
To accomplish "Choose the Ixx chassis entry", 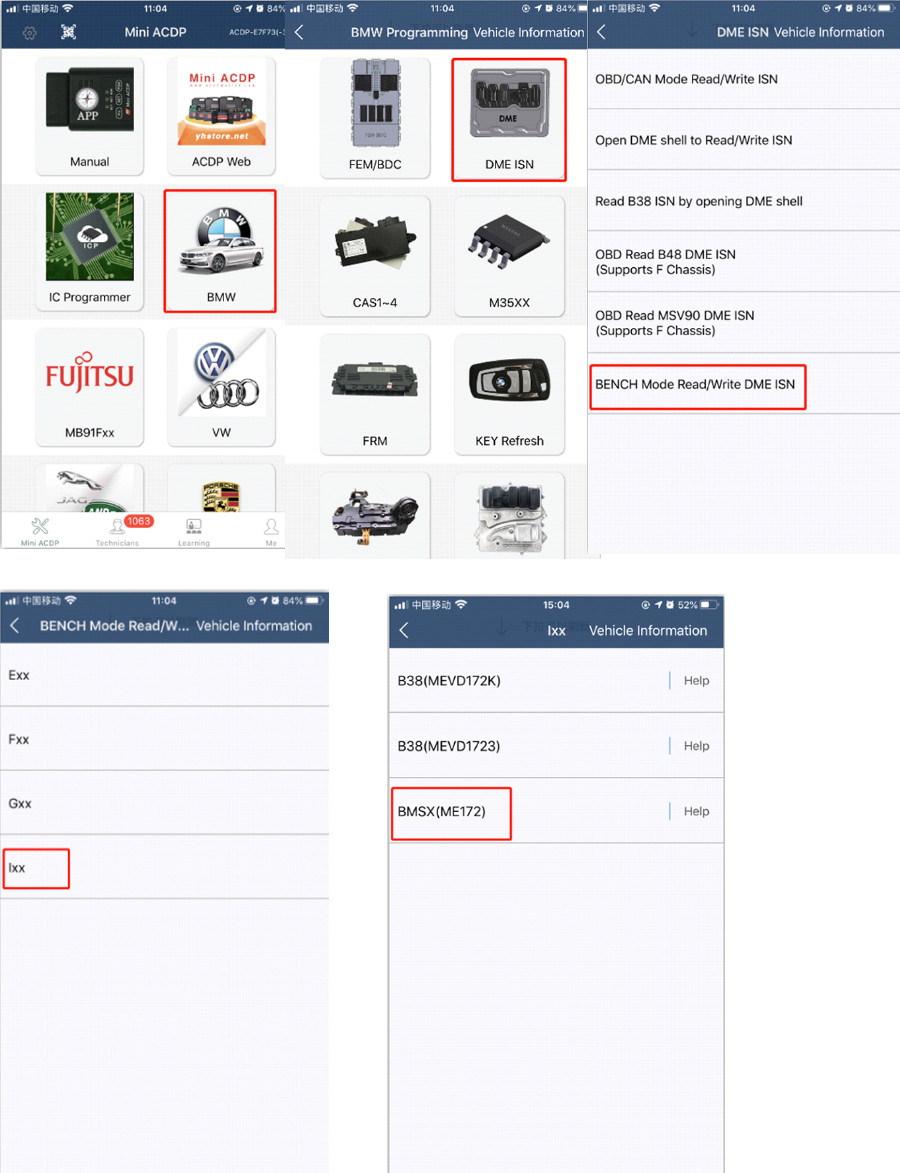I will click(x=36, y=868).
